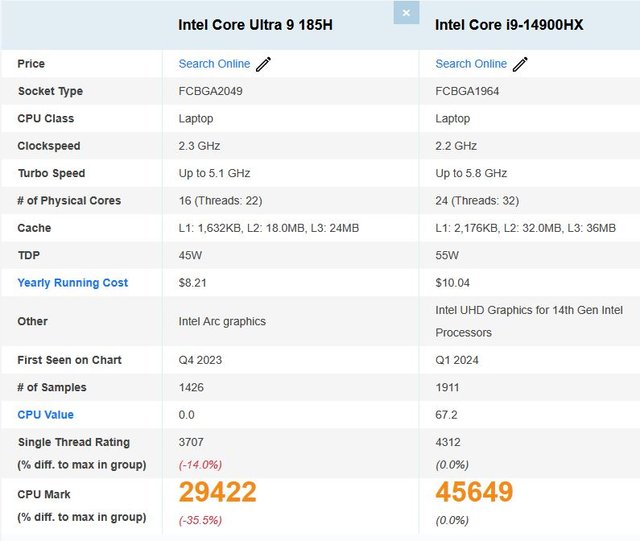Select the Intel Core Ultra 9 185H heading
The height and width of the screenshot is (541, 640).
tap(255, 25)
